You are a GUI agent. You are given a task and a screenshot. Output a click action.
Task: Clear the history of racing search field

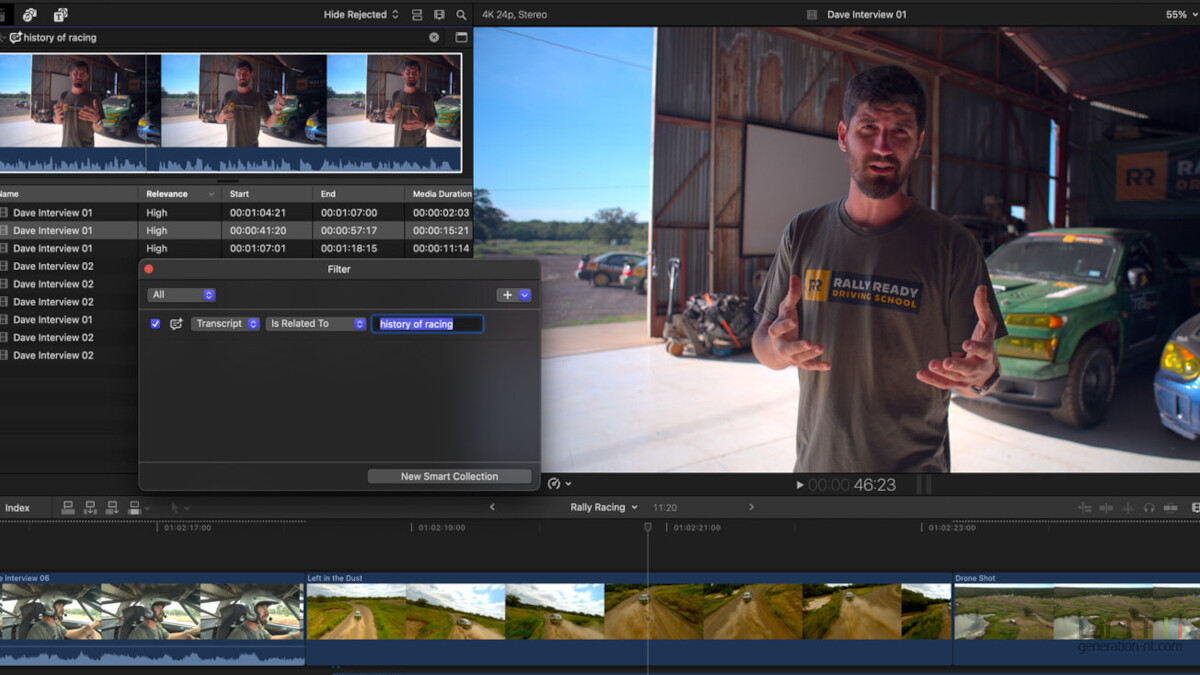434,37
